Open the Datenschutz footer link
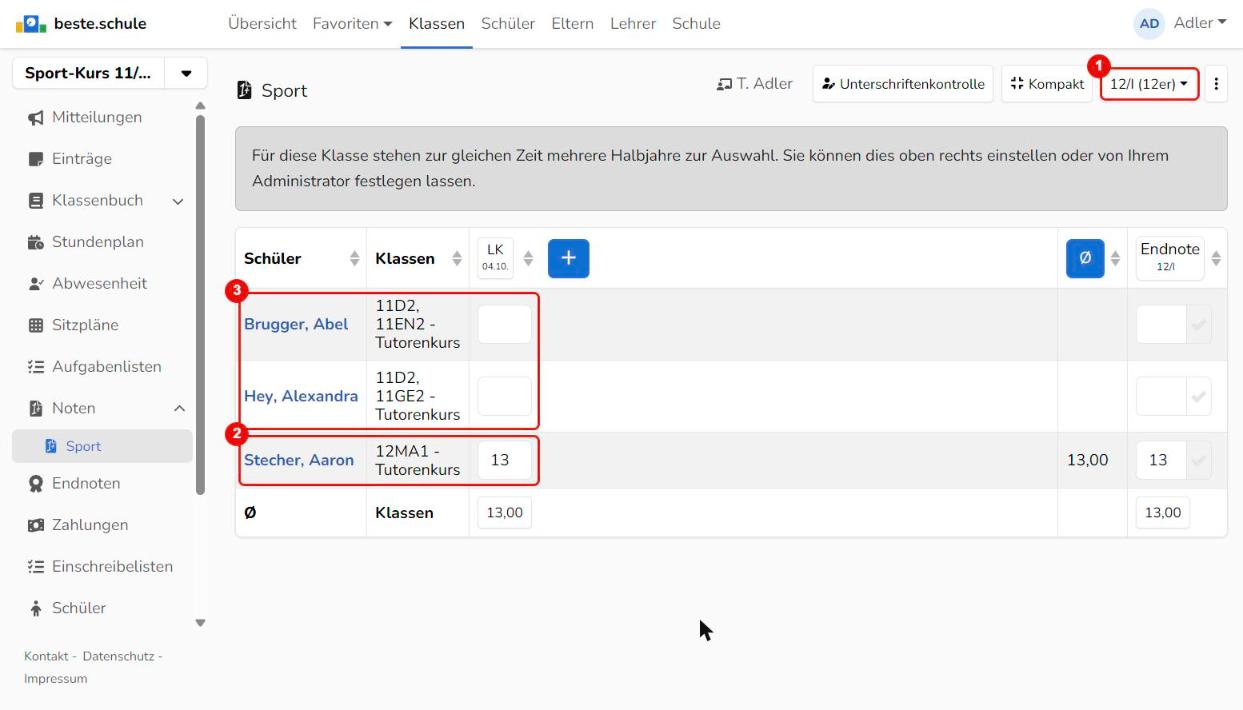Viewport: 1243px width, 710px height. [x=116, y=656]
